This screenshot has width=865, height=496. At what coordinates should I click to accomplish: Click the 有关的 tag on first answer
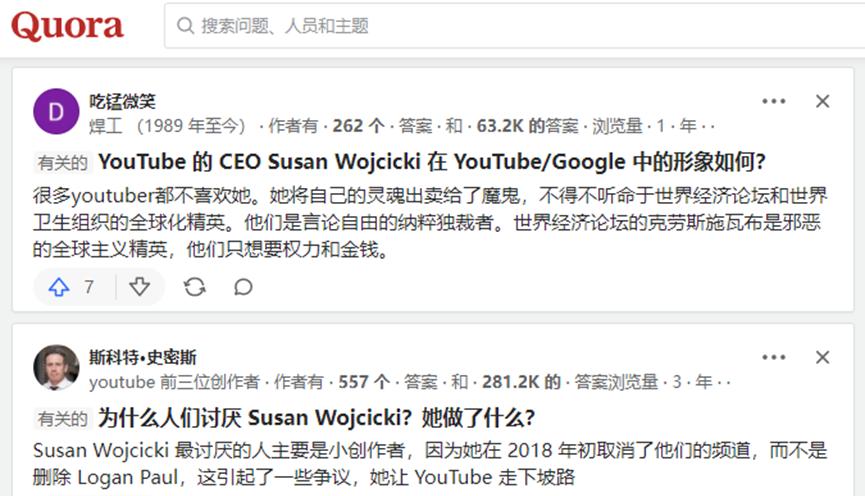(x=62, y=163)
